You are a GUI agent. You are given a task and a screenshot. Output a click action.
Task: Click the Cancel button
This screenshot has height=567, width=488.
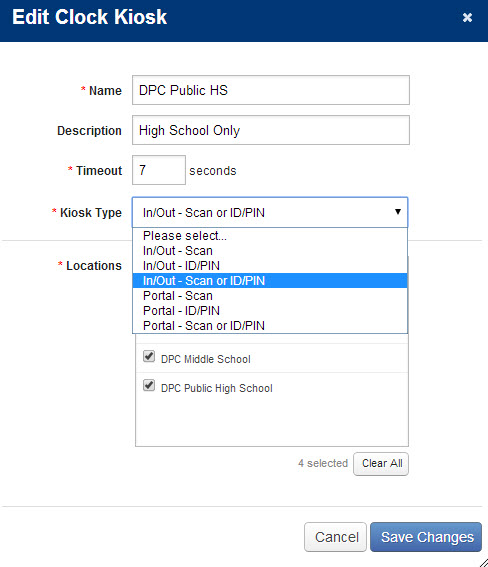coord(335,537)
